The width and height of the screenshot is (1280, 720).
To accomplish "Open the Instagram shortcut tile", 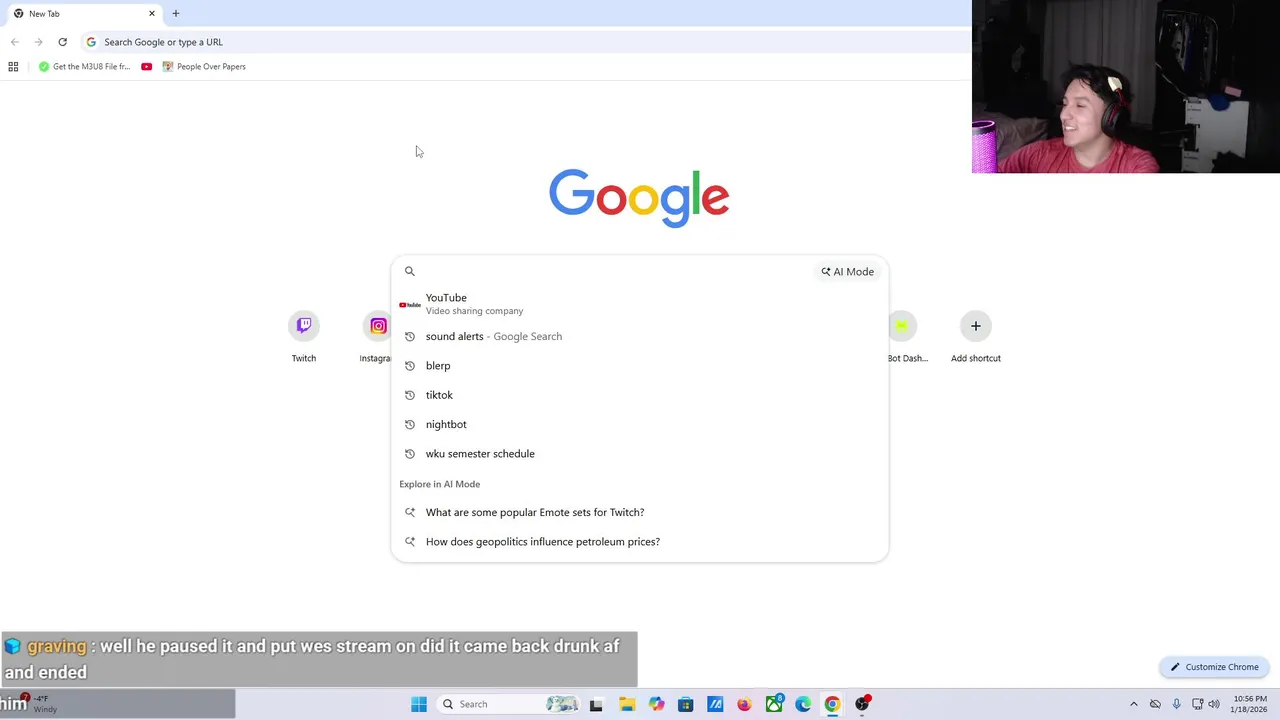I will coord(376,337).
